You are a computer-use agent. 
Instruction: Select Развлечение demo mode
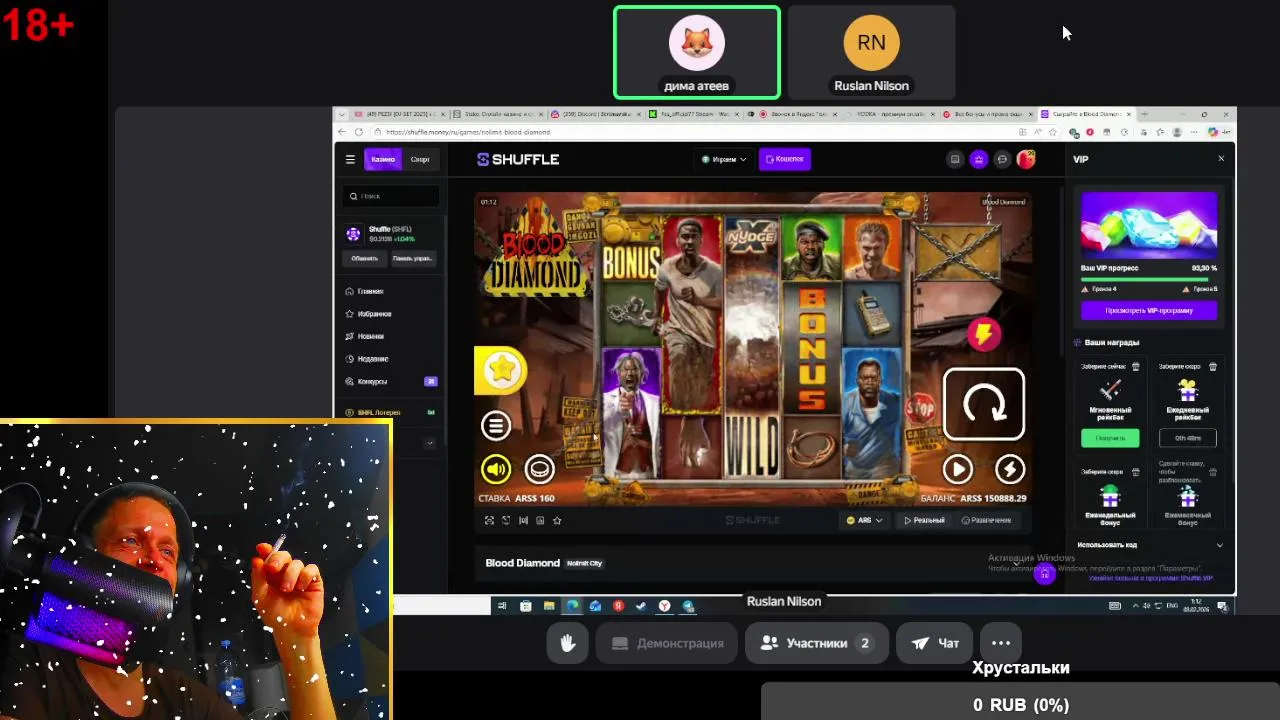pyautogui.click(x=986, y=520)
